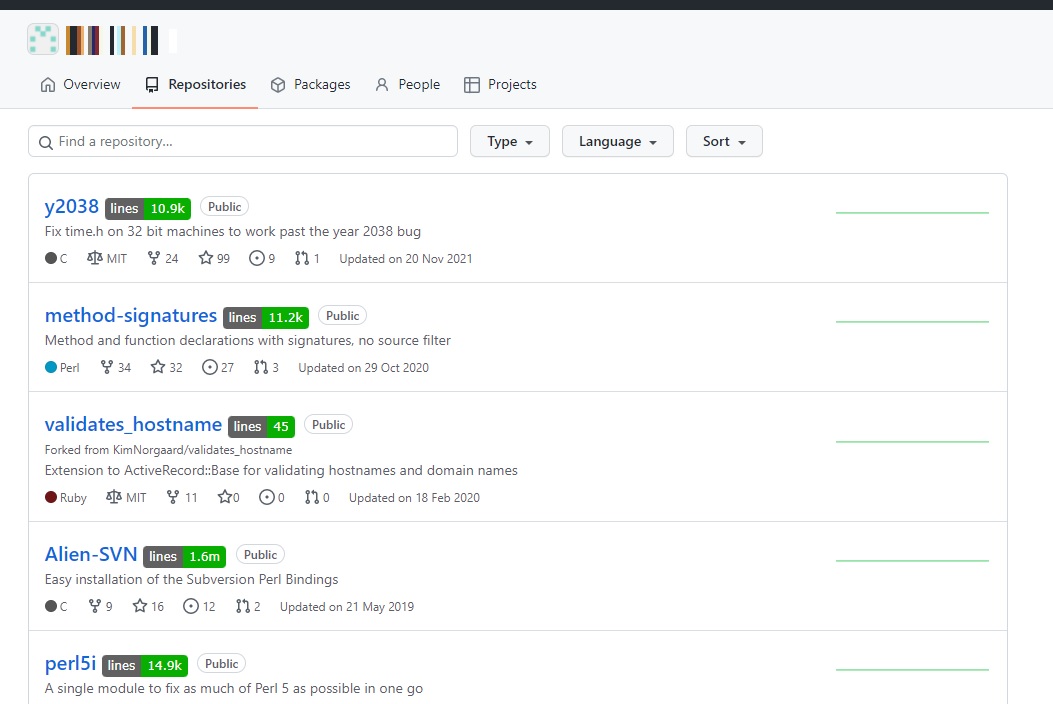The height and width of the screenshot is (704, 1053).
Task: Click the Perl language label on method-signatures
Action: coord(69,367)
